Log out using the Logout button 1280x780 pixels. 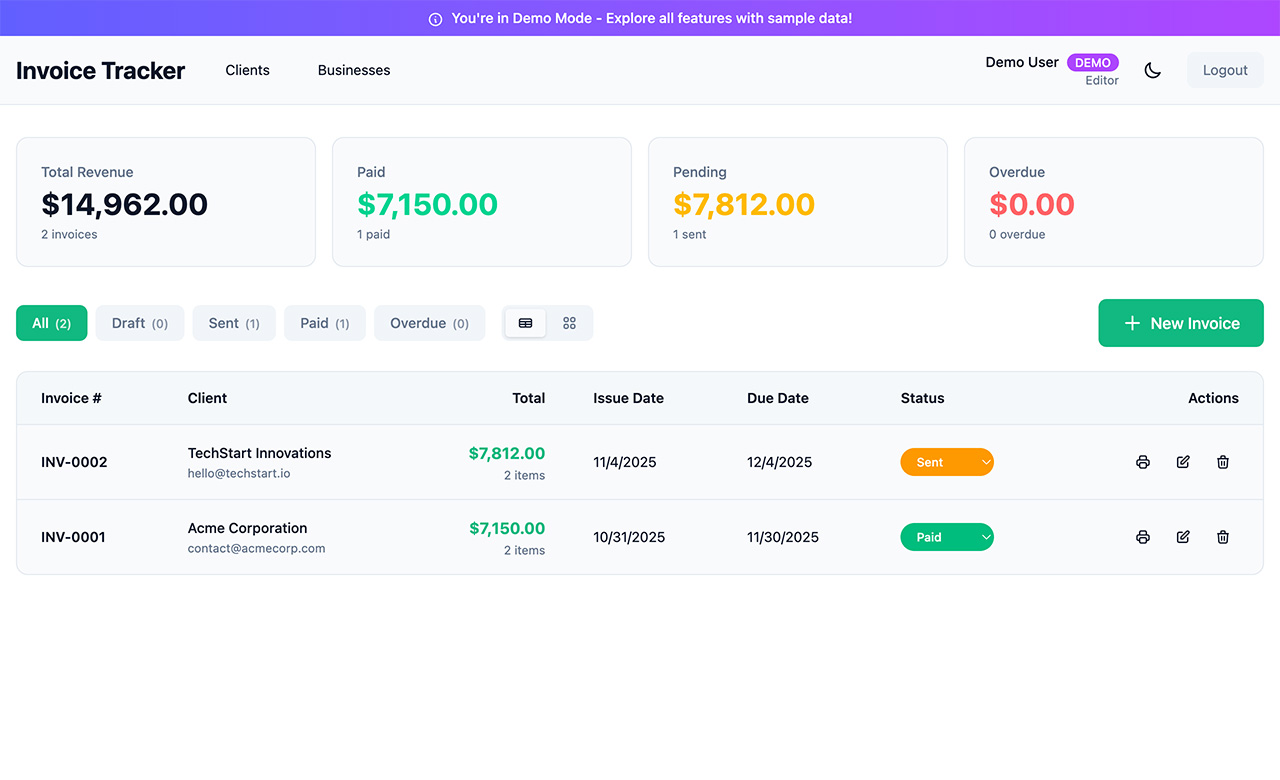[x=1225, y=70]
